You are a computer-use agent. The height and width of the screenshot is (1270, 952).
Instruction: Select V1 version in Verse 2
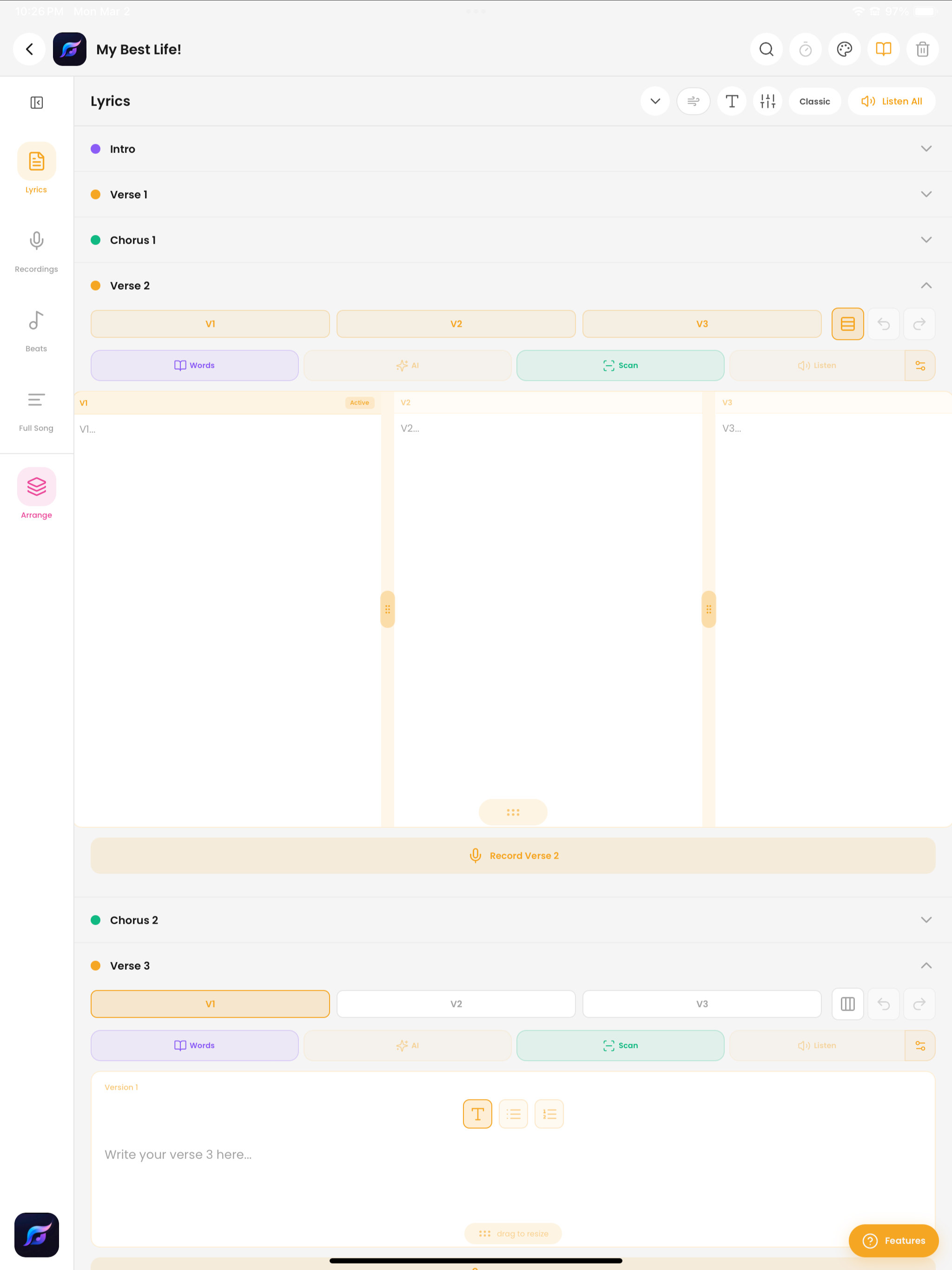click(x=210, y=324)
